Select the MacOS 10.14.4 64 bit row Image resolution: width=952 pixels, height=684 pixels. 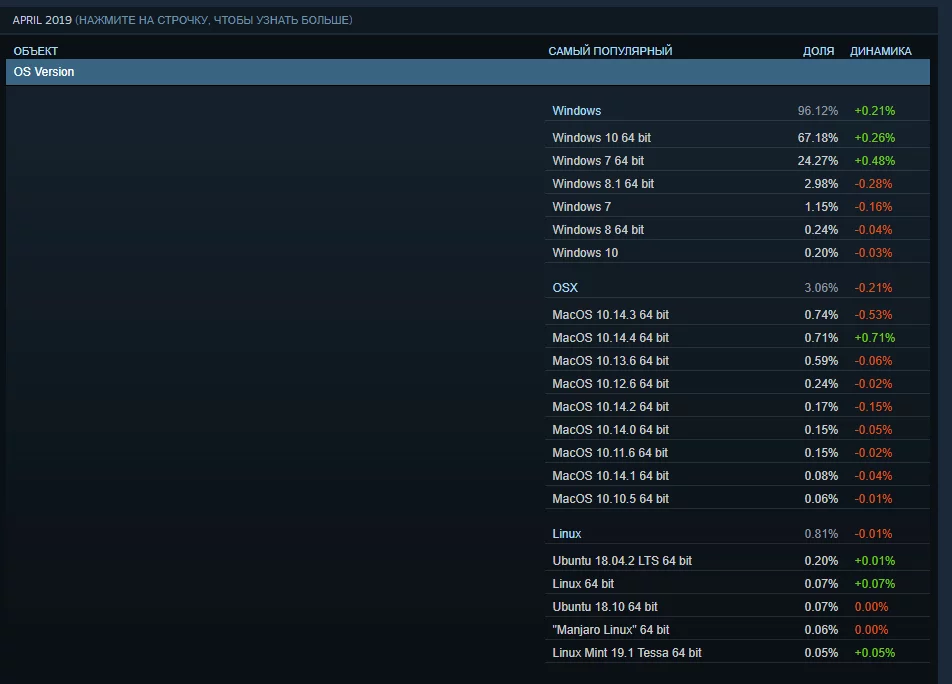point(737,338)
